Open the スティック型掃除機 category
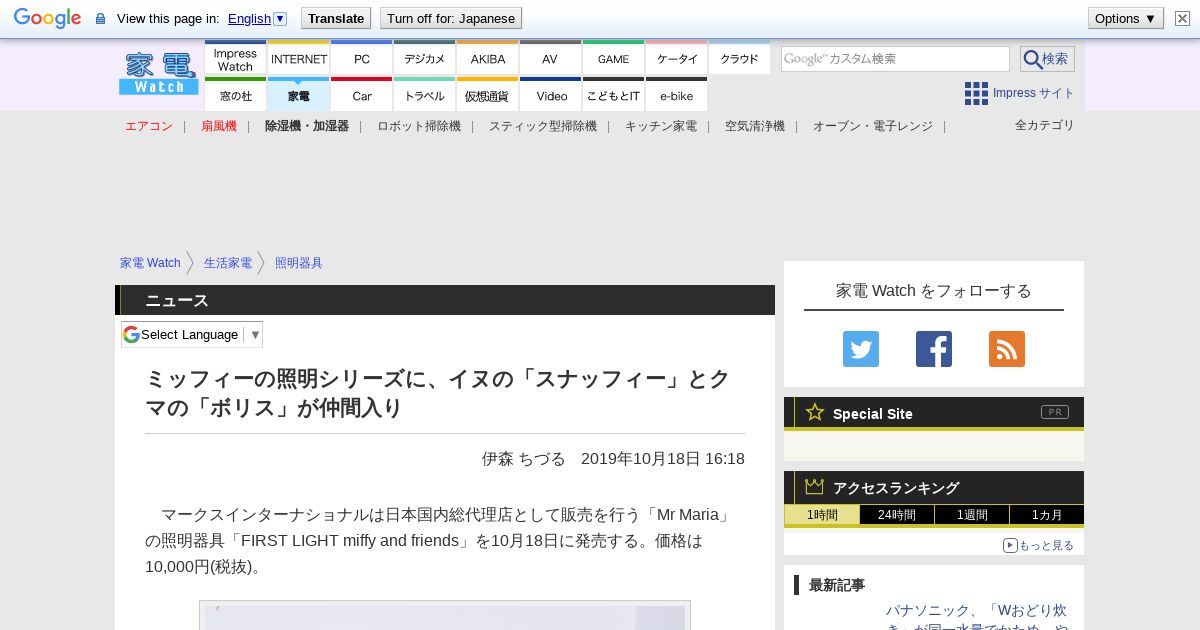Screen dimensions: 1200x630 point(543,126)
